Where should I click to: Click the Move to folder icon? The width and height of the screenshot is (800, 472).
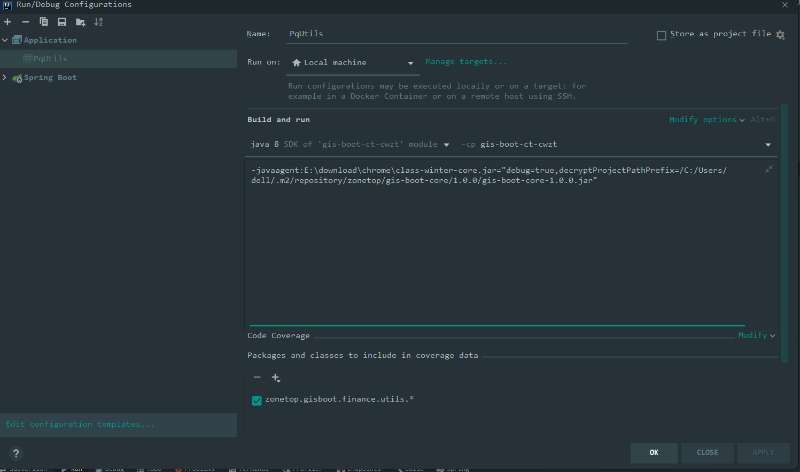tap(80, 21)
